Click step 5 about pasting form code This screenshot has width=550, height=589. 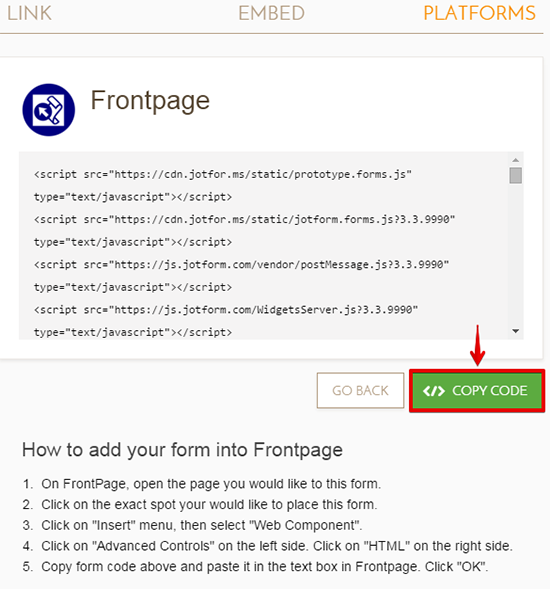(x=255, y=566)
